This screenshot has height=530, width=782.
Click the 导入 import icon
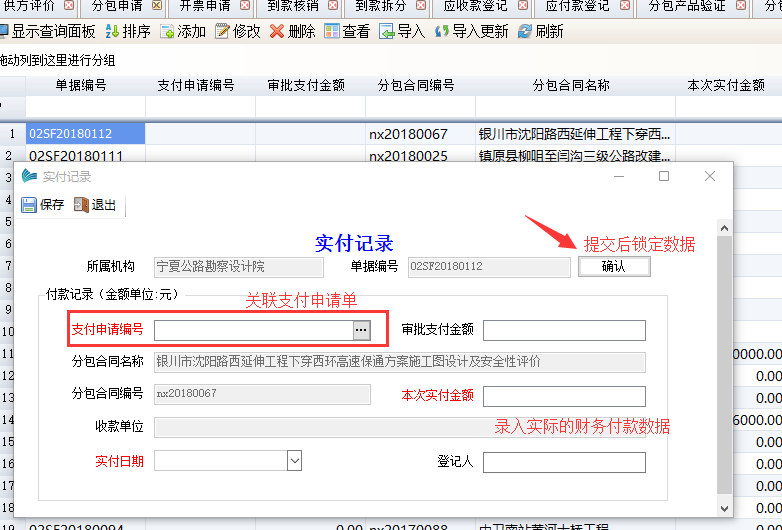pyautogui.click(x=387, y=31)
